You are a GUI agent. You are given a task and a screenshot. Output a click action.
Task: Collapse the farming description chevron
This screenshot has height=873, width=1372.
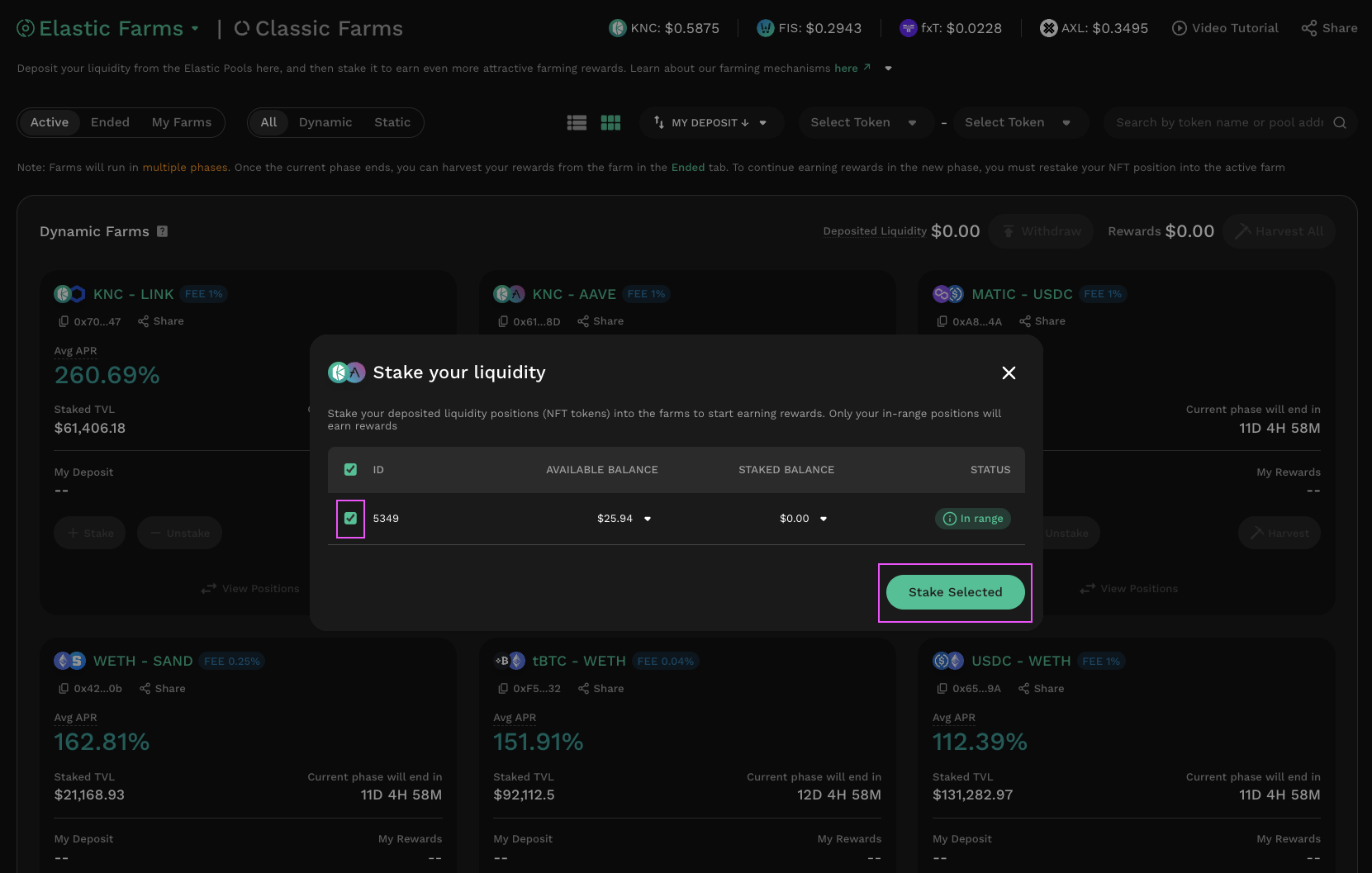[x=889, y=69]
